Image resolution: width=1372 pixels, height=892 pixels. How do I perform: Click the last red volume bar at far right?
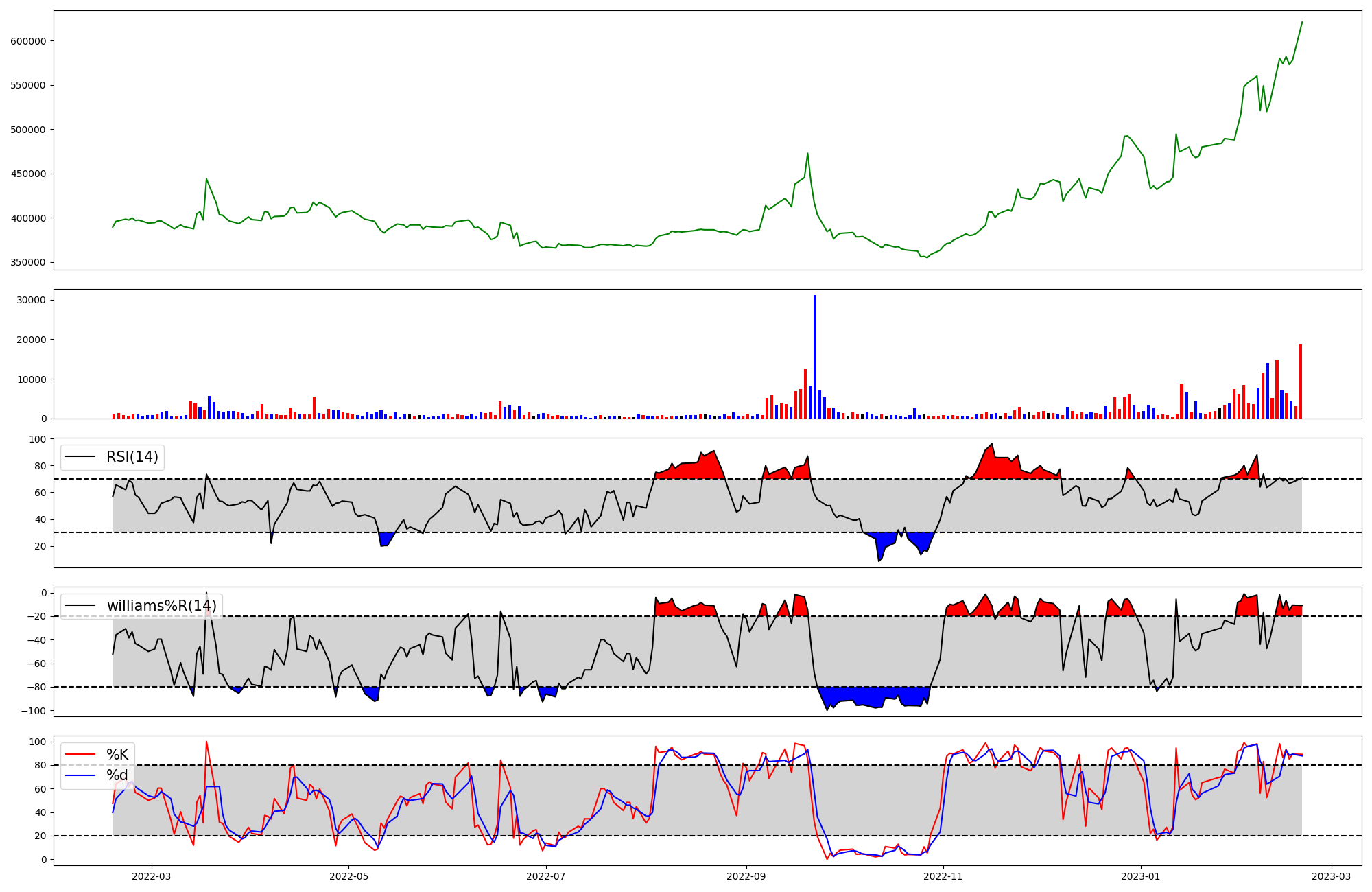[x=1300, y=382]
